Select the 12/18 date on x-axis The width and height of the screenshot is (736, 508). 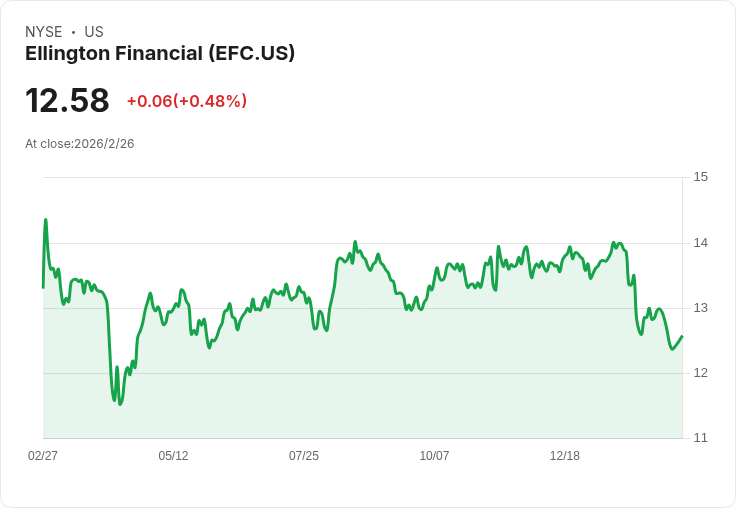pos(565,456)
